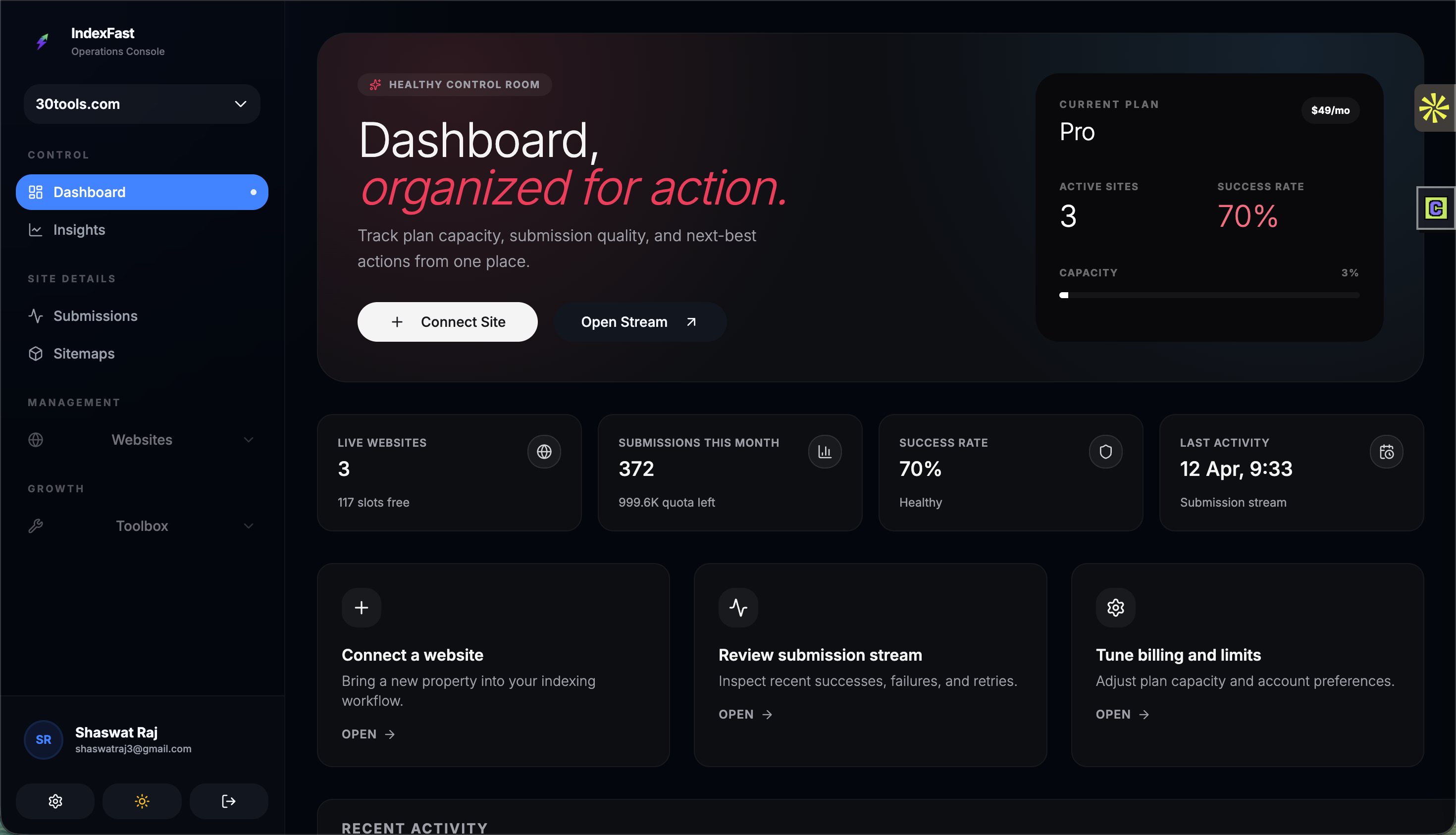This screenshot has height=835, width=1456.
Task: Toggle light theme with the sun icon
Action: (142, 801)
